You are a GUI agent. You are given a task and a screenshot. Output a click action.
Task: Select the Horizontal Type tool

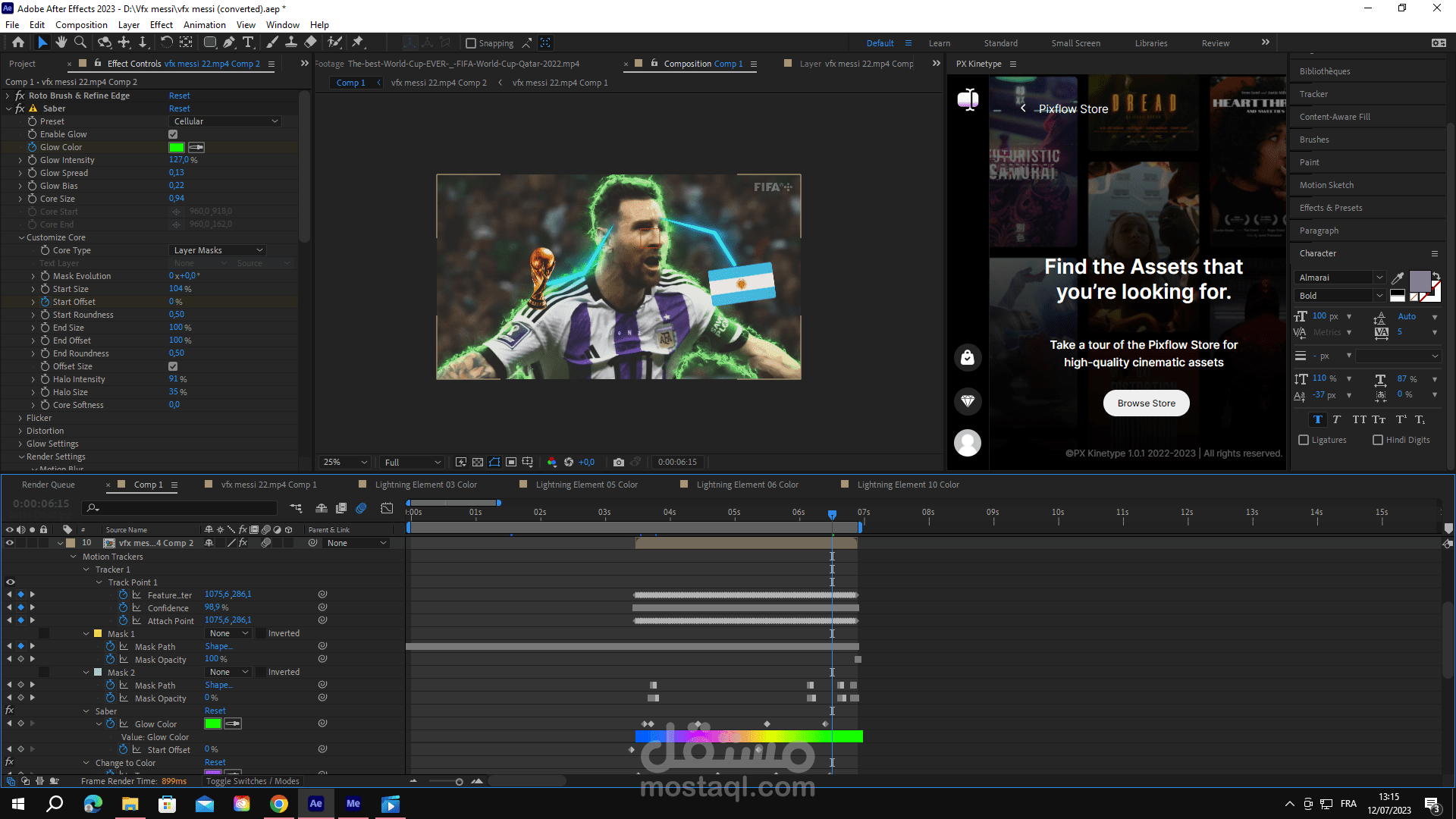(x=248, y=42)
